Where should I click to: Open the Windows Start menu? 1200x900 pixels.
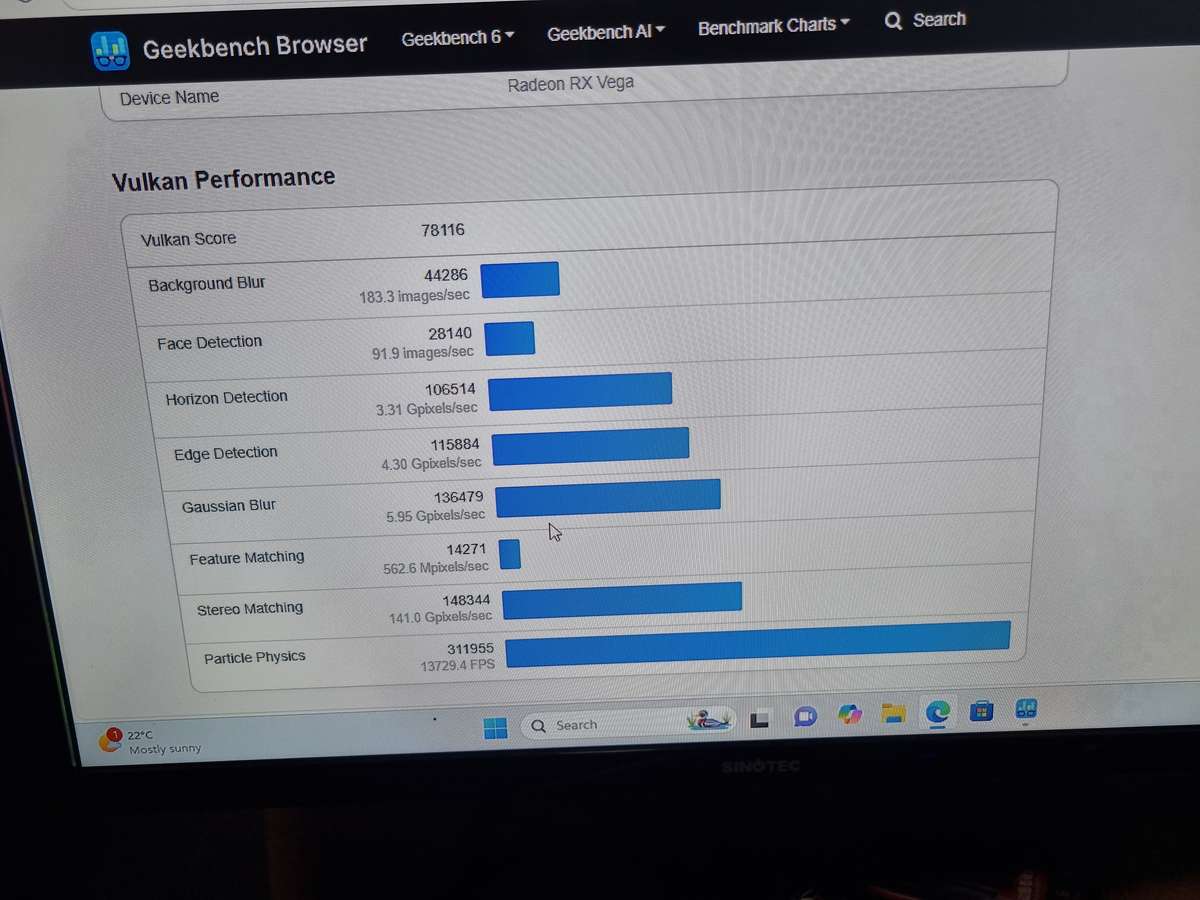pyautogui.click(x=495, y=727)
